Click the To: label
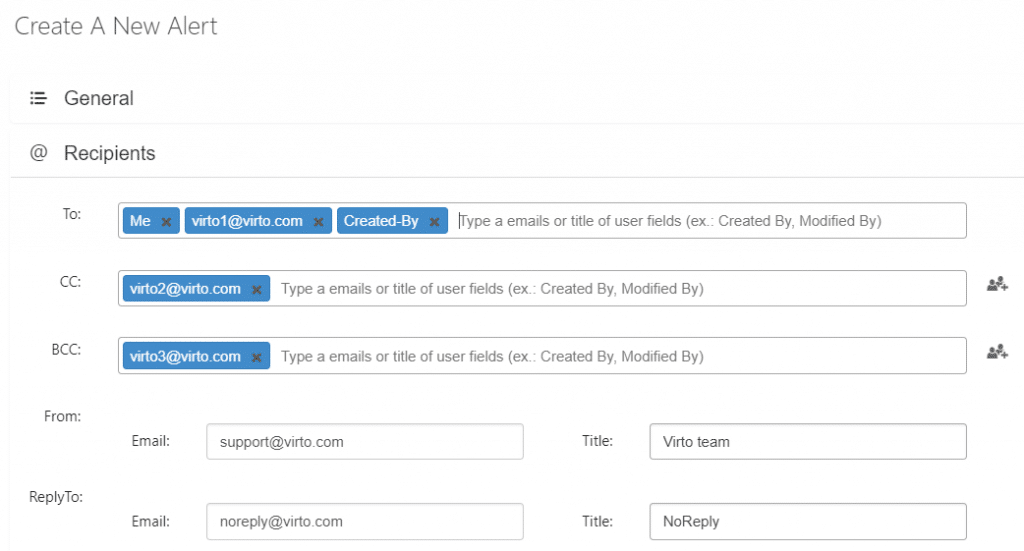Image resolution: width=1024 pixels, height=551 pixels. tap(72, 213)
